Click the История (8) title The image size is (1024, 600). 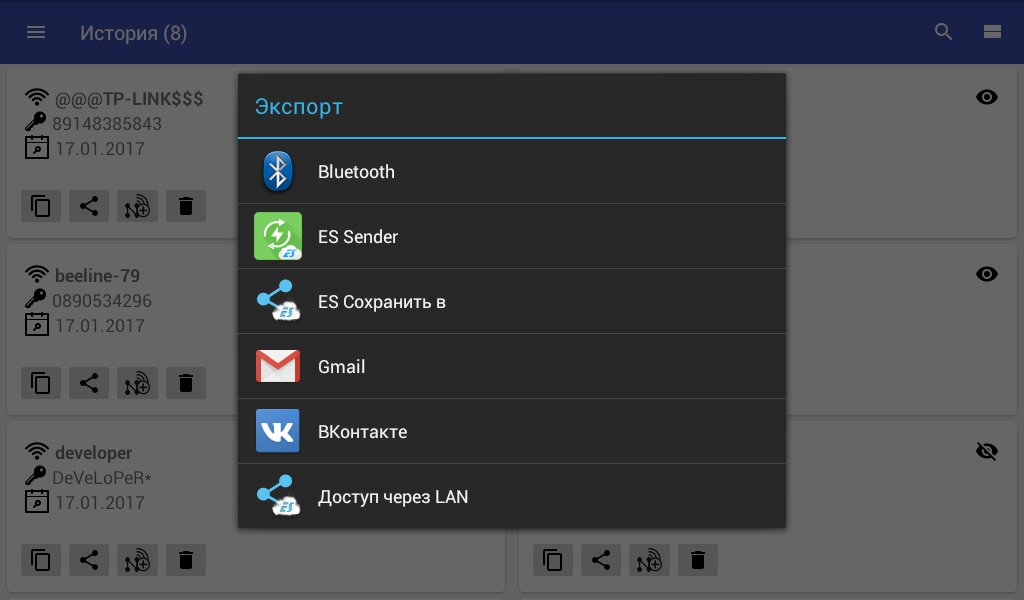pos(133,33)
